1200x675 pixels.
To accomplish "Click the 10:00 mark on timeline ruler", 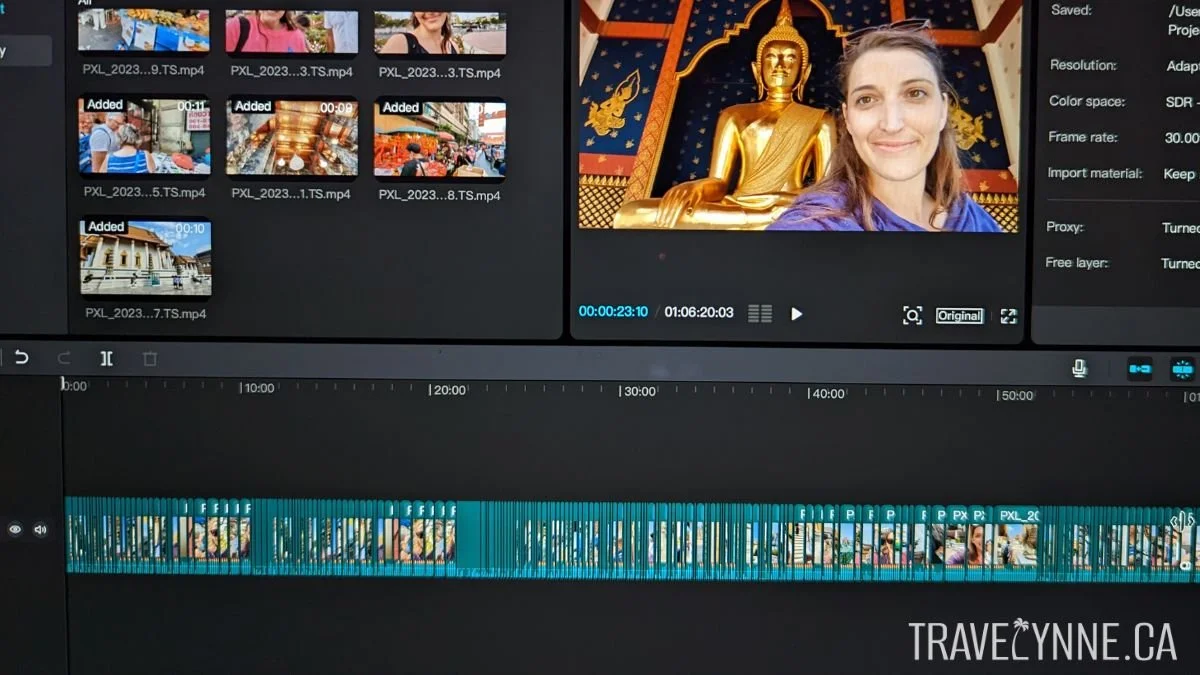I will (259, 388).
